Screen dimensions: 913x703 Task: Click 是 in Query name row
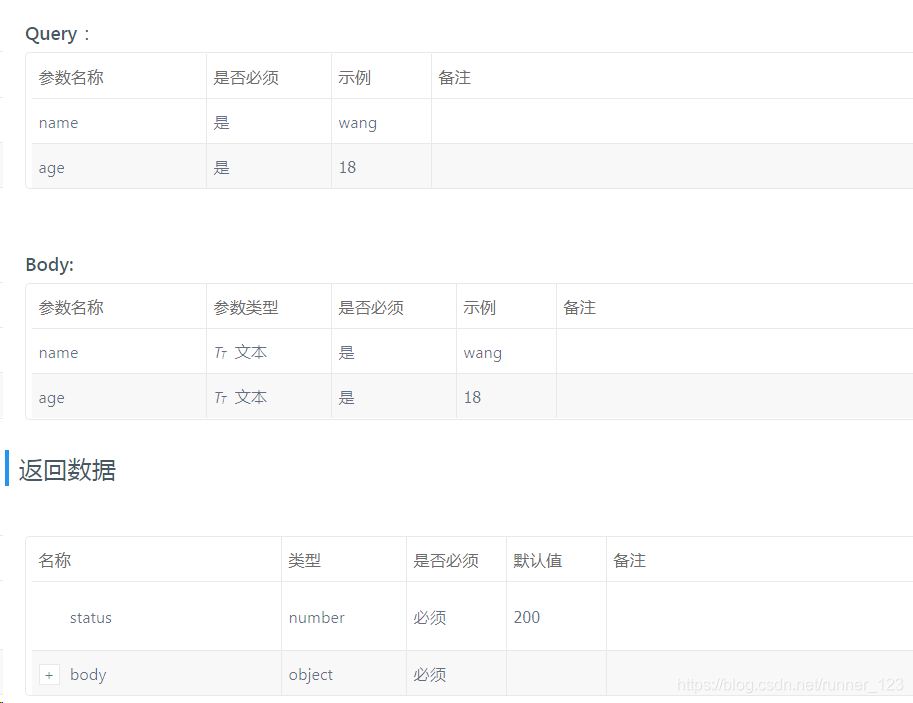point(221,122)
